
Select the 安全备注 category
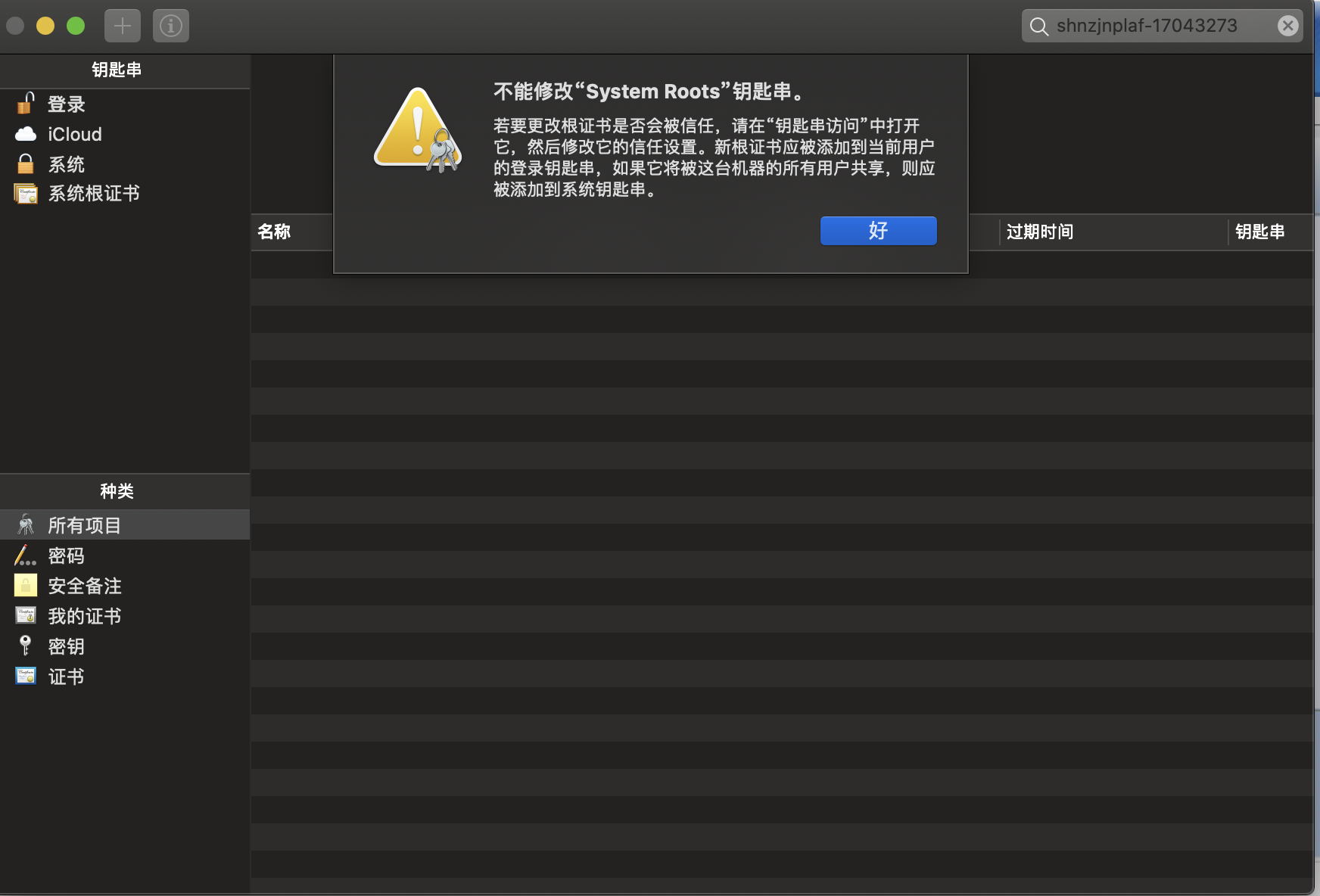pyautogui.click(x=83, y=586)
